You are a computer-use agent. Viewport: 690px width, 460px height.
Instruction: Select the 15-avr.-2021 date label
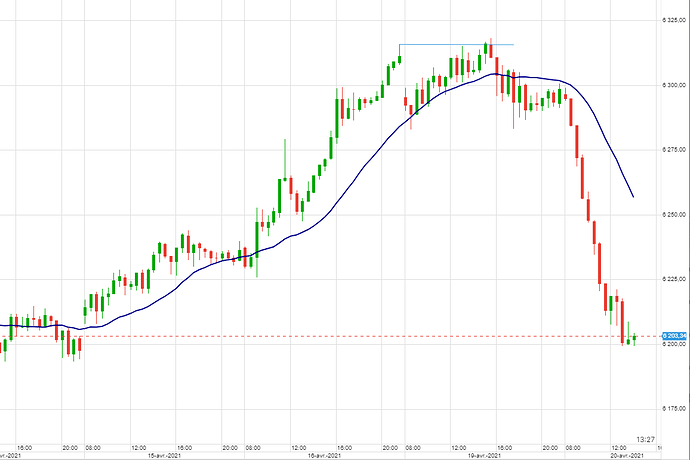click(162, 455)
